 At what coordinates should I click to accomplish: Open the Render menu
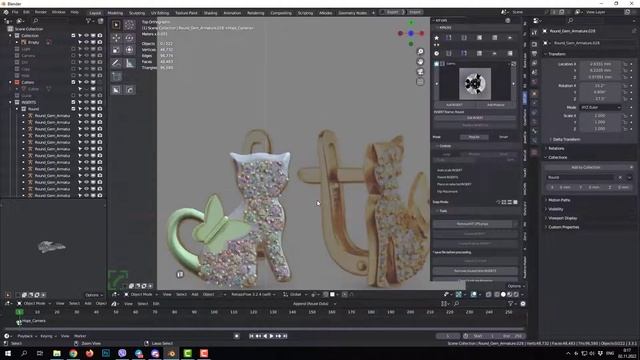click(40, 12)
